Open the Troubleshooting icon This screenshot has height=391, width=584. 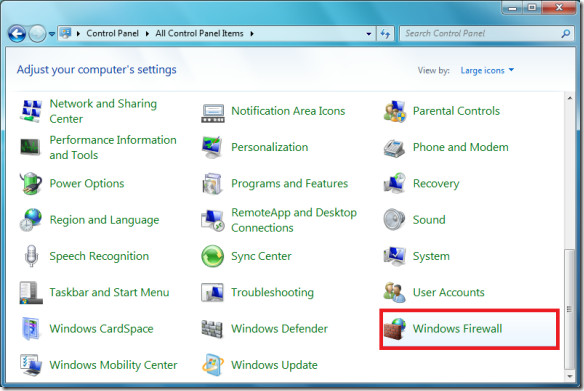coord(212,292)
